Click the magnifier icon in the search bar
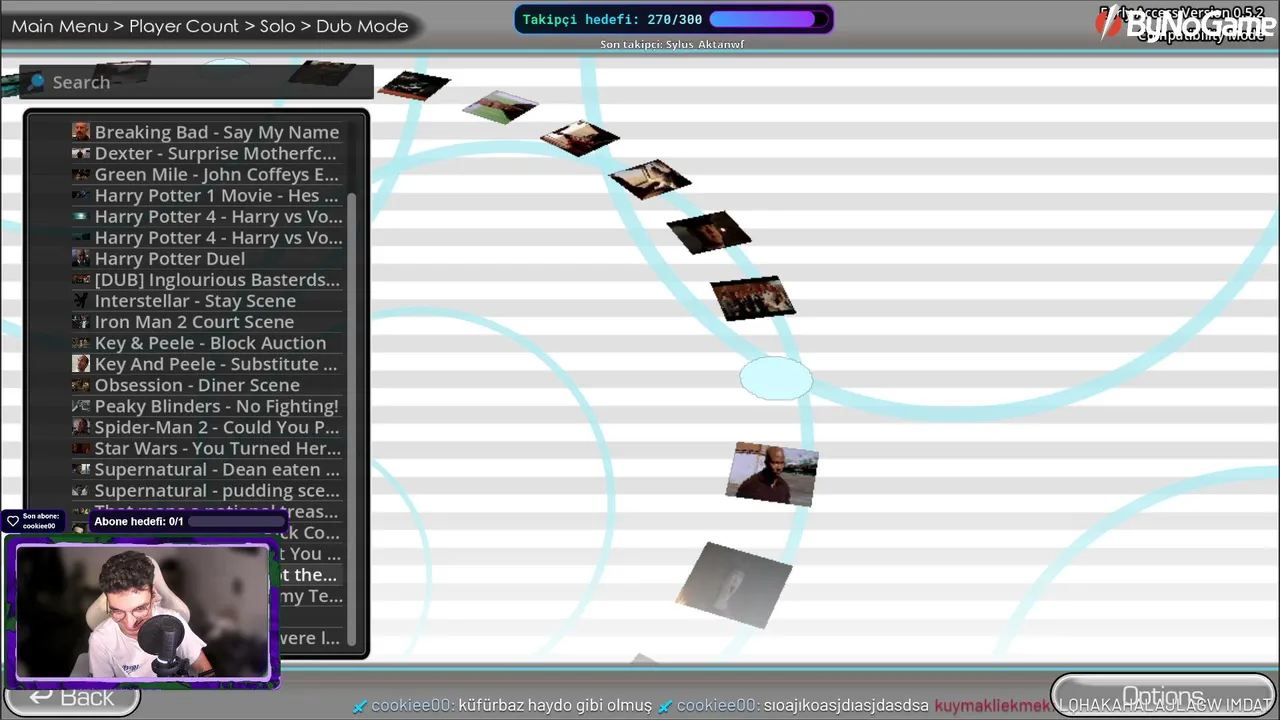 pos(37,82)
